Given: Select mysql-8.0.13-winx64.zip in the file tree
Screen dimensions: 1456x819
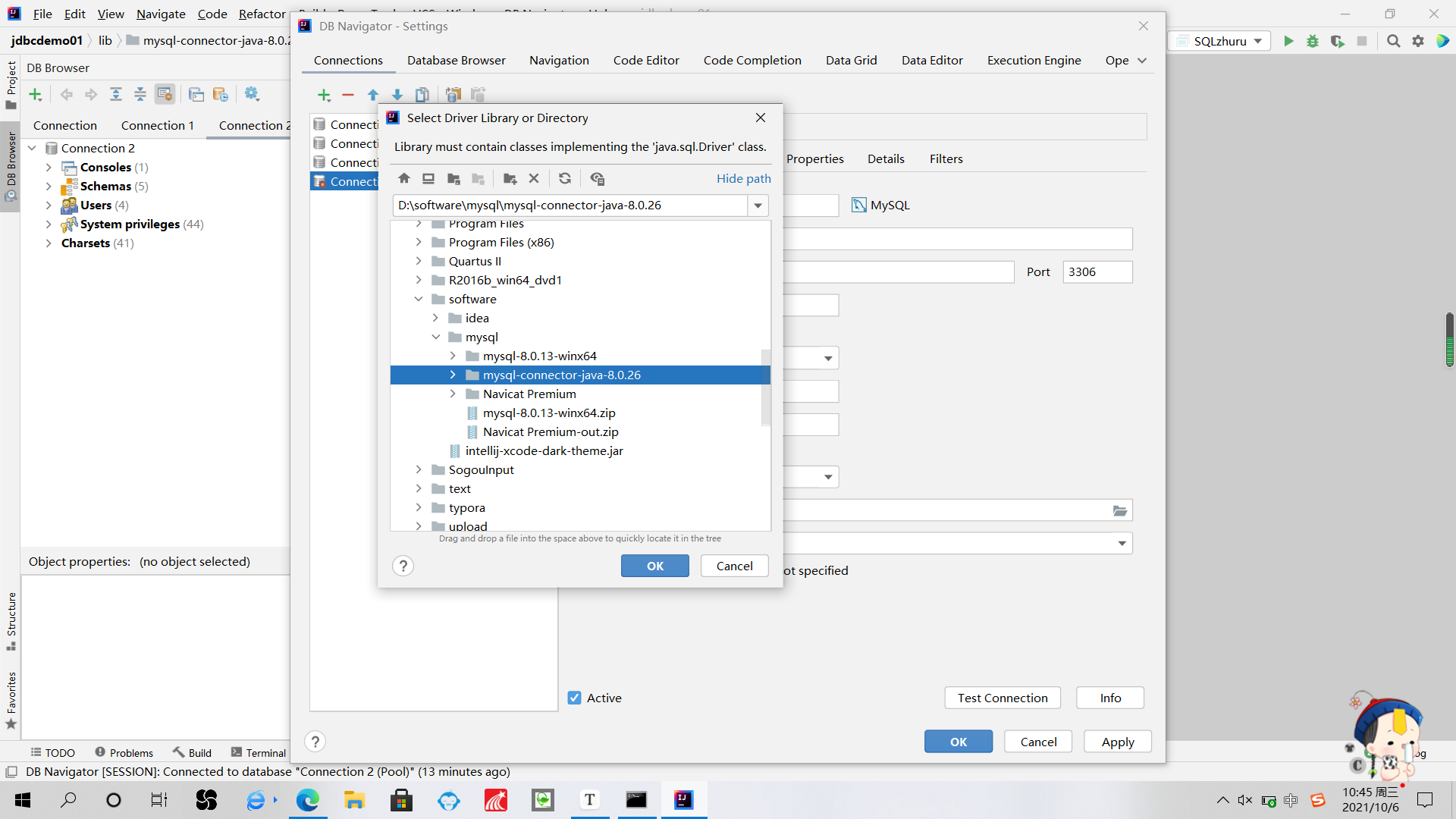Looking at the screenshot, I should [549, 413].
